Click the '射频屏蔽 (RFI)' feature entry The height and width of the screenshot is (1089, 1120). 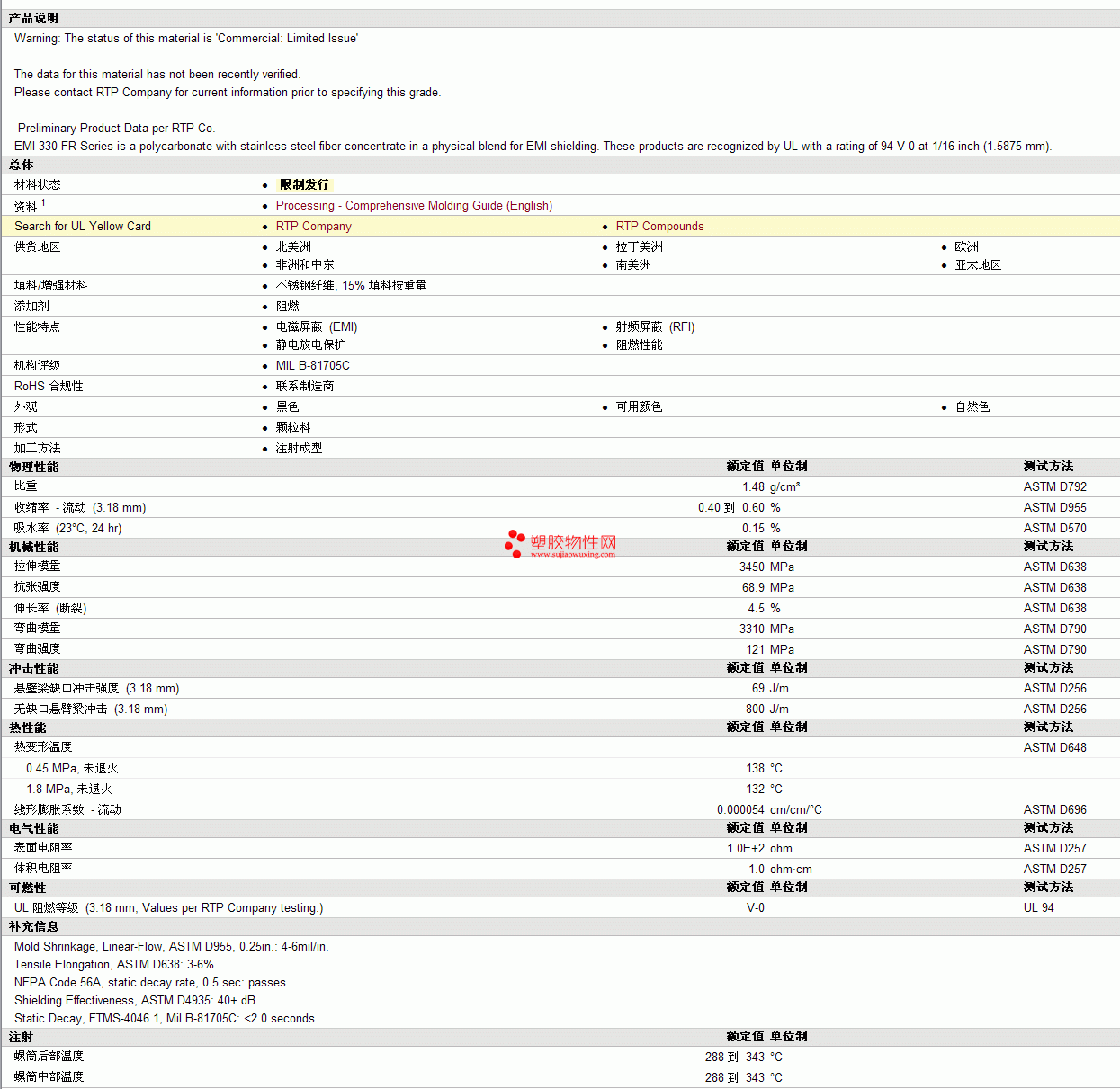[655, 326]
